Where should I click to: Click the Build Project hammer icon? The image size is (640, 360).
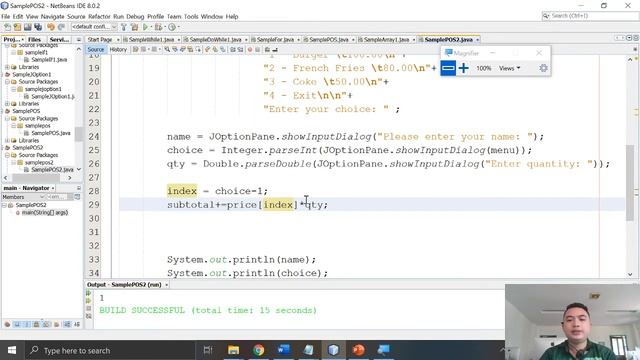coord(124,27)
